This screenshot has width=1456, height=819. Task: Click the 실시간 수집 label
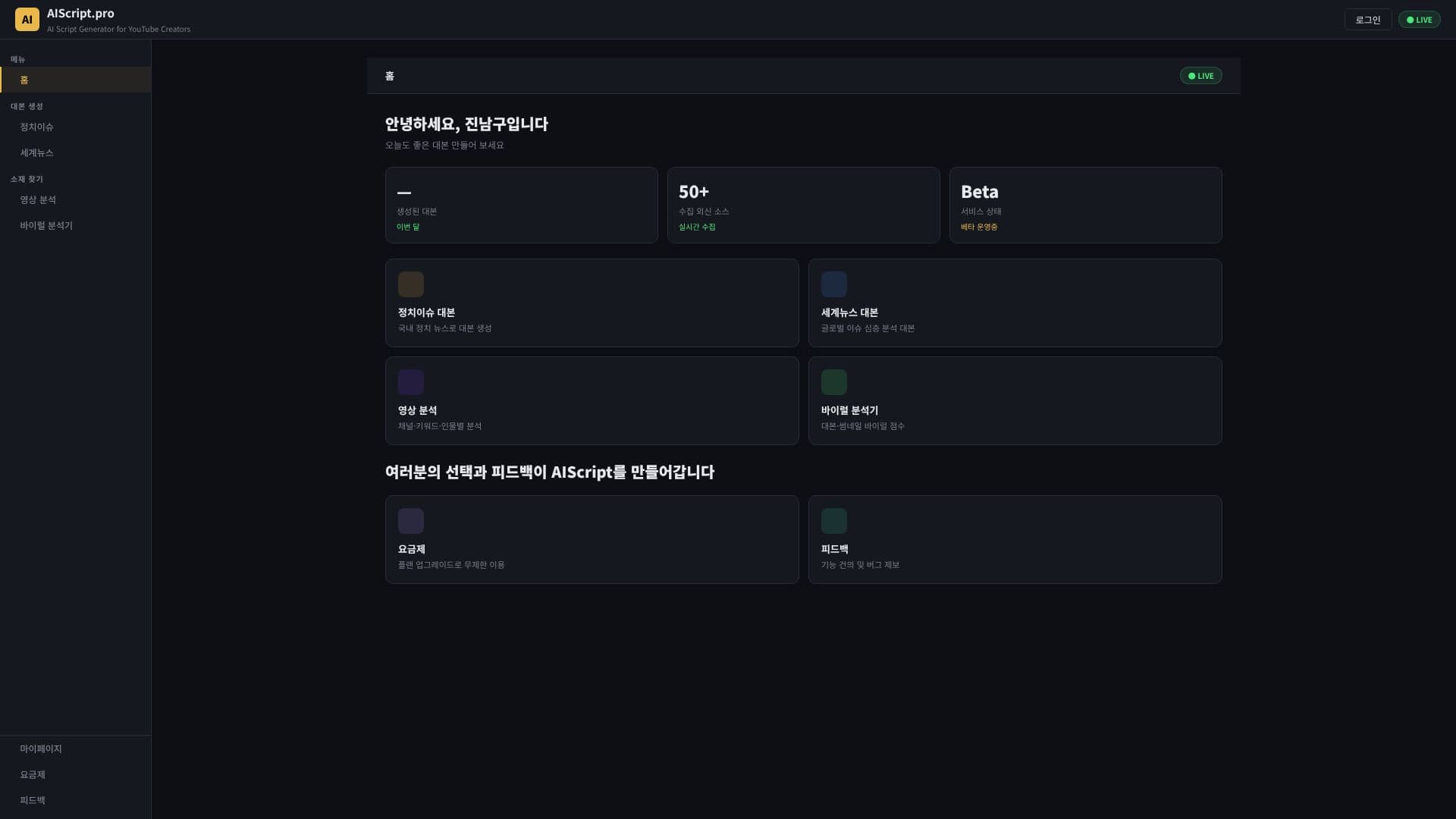(697, 227)
